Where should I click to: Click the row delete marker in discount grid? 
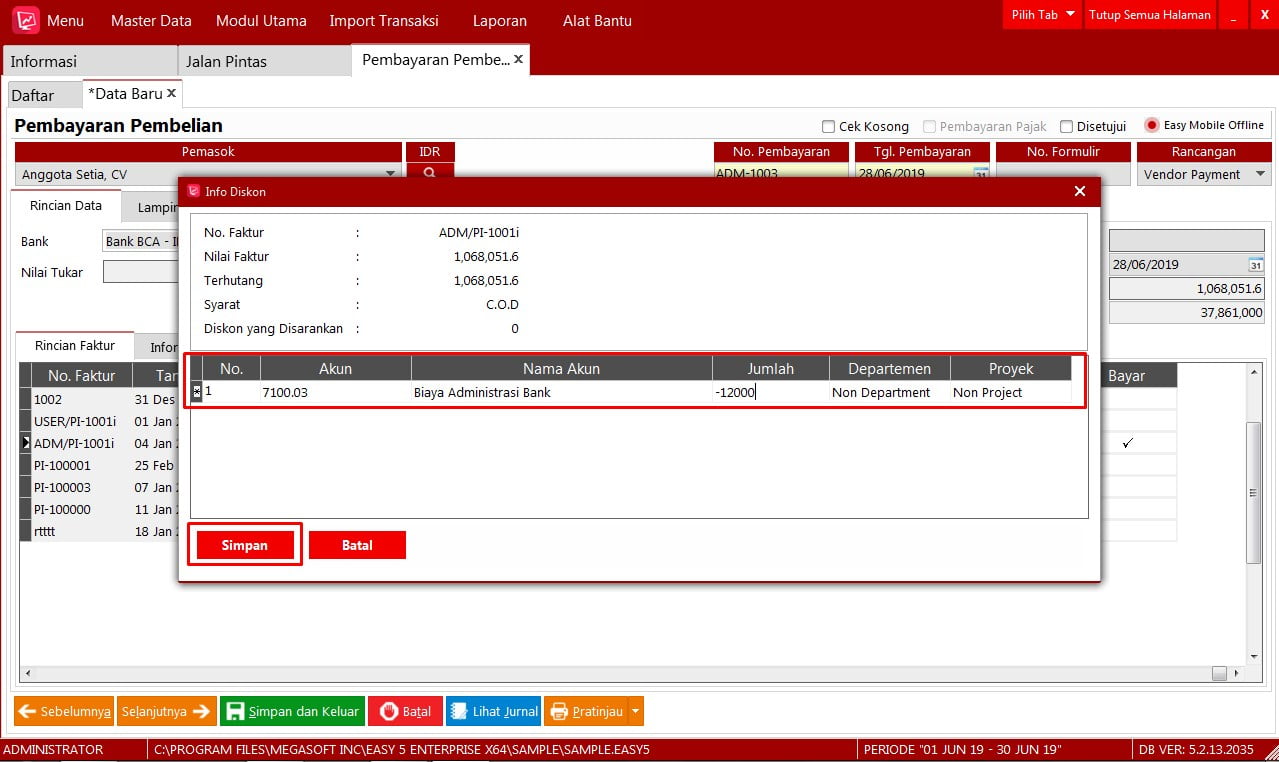pos(196,392)
